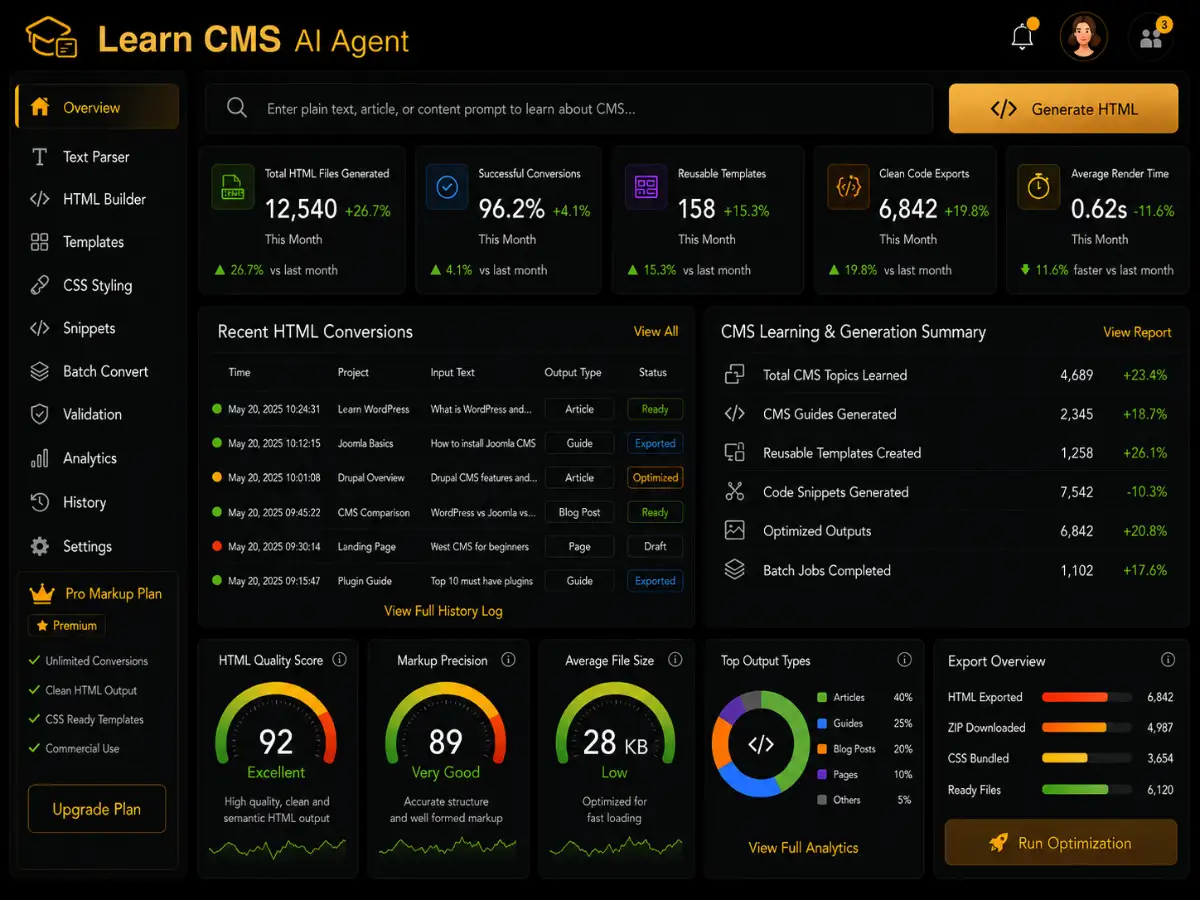Click the Total CMS Topics Learned icon
The height and width of the screenshot is (900, 1200).
[x=735, y=375]
